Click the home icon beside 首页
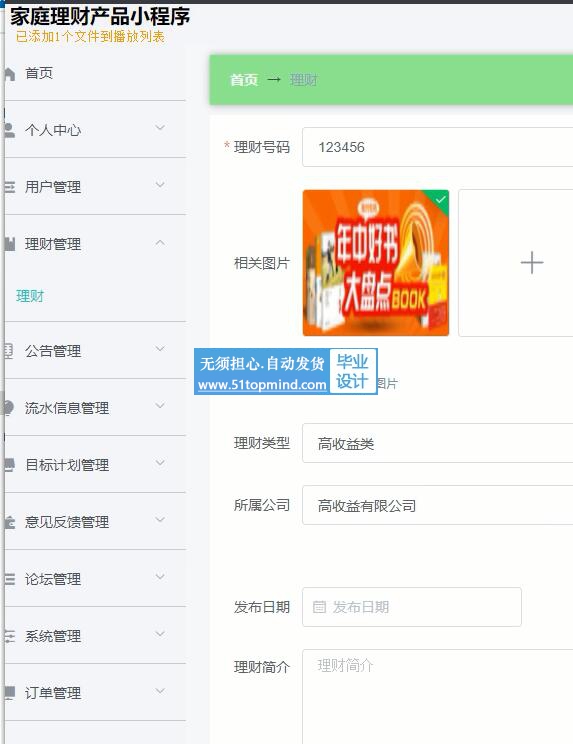The width and height of the screenshot is (573, 744). tap(9, 74)
